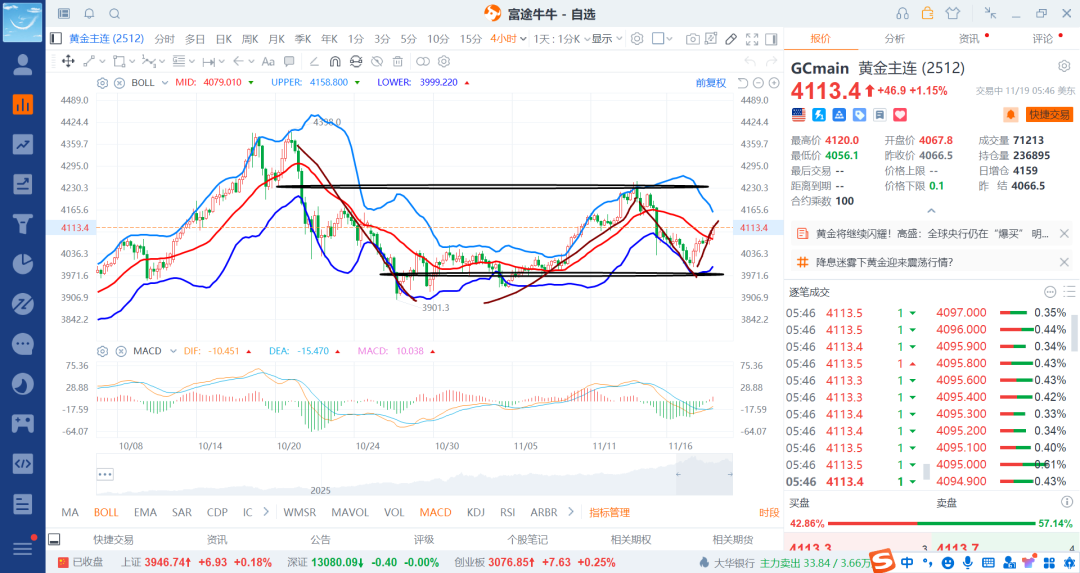Viewport: 1080px width, 573px height.
Task: Click the notification bell icon in title bar
Action: (90, 14)
